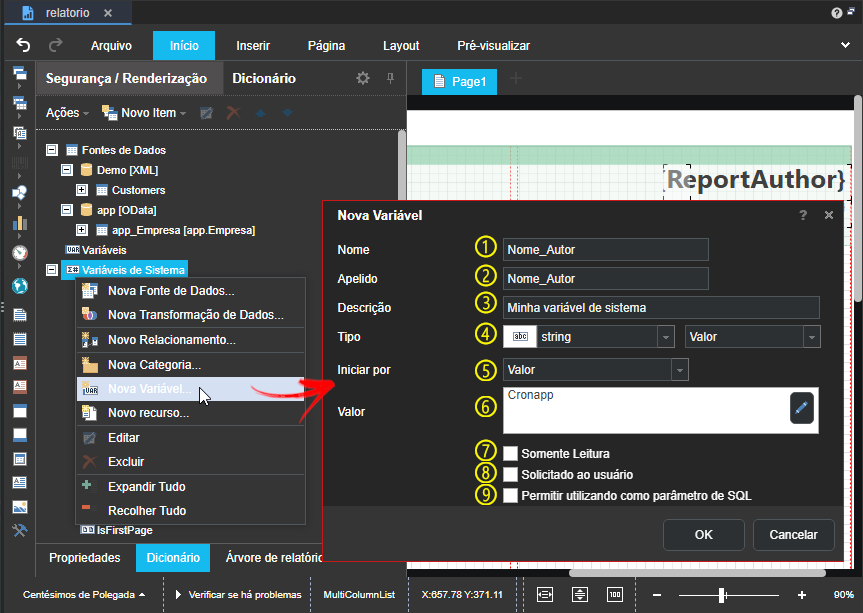Expand the app_Empresa node
Viewport: 863px width, 613px height.
point(81,230)
